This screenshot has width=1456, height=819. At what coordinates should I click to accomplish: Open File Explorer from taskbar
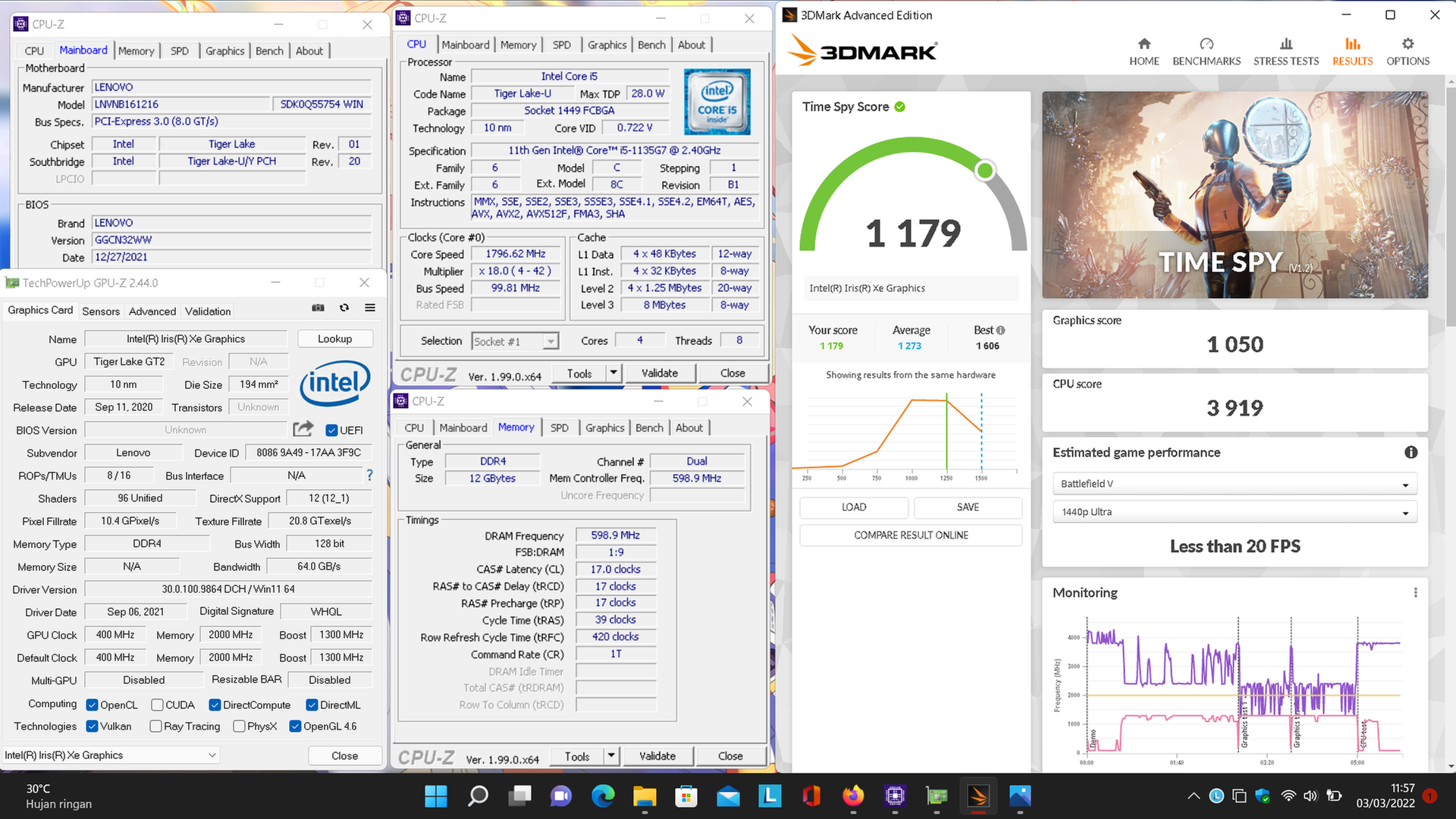[x=645, y=796]
